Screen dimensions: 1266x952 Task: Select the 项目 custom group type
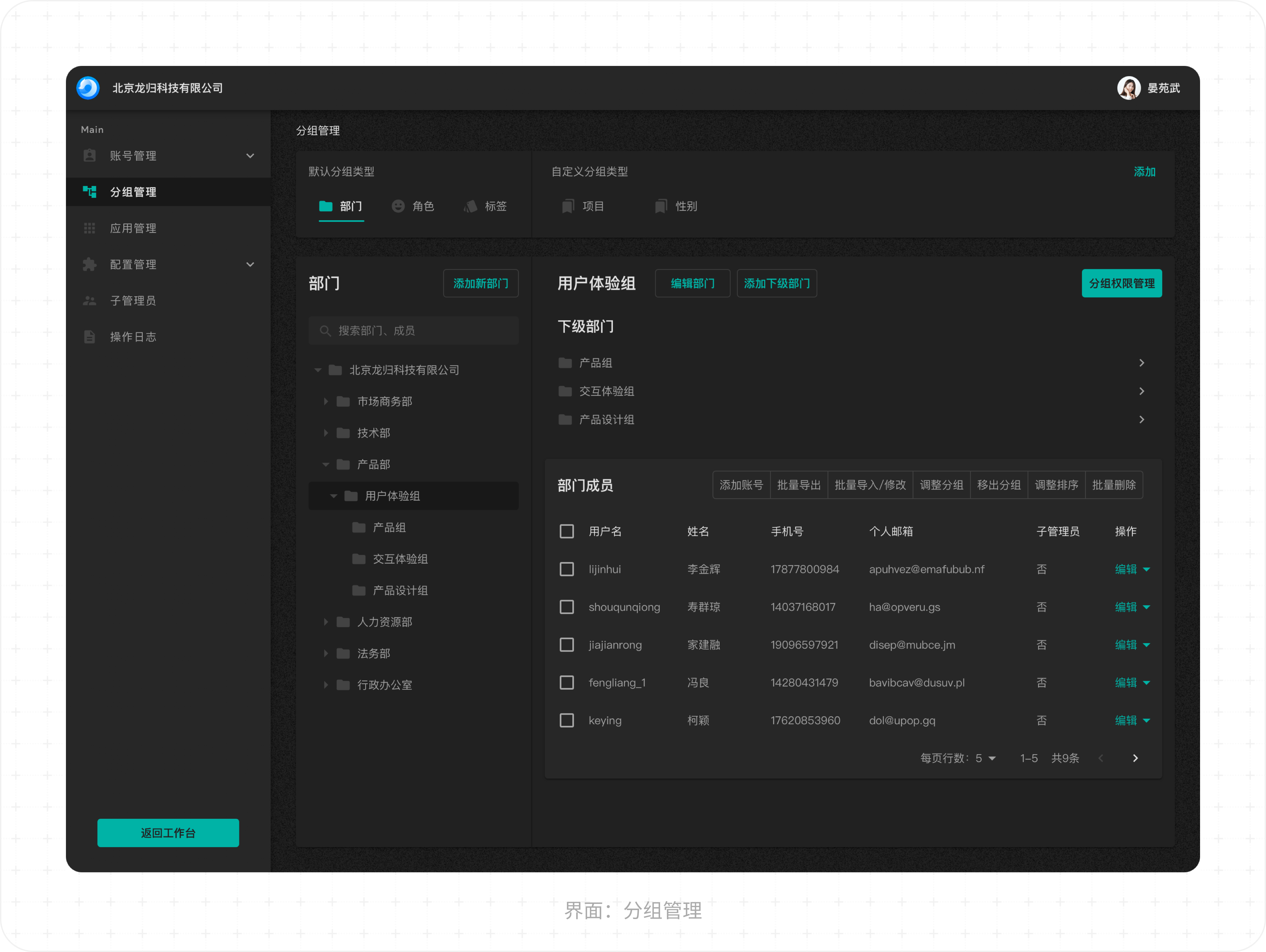pos(583,207)
